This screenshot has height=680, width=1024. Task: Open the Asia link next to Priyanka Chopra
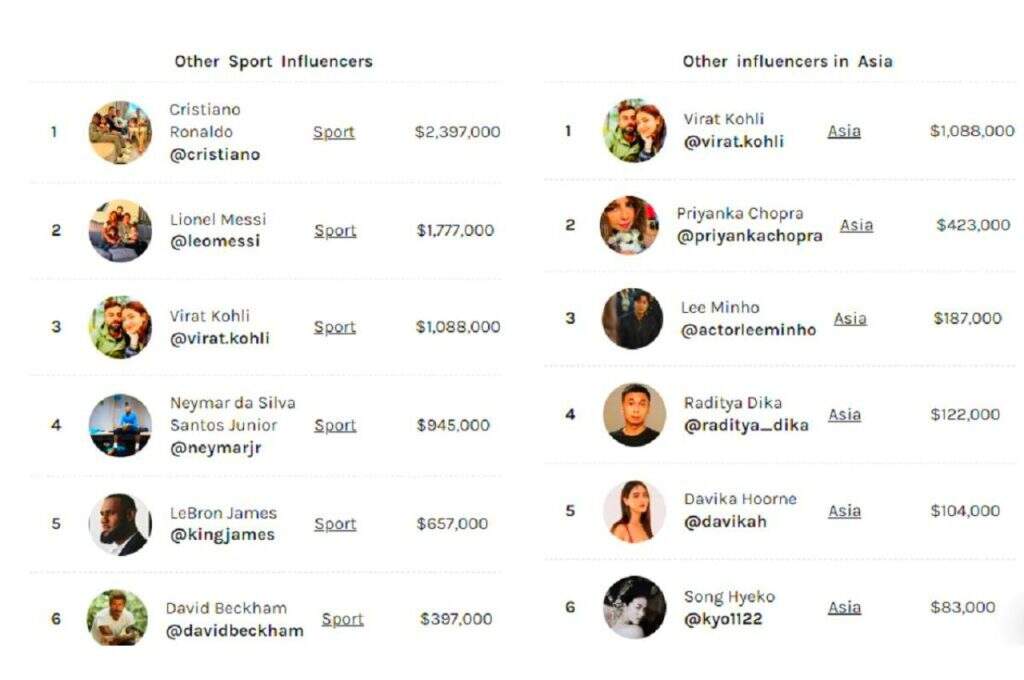pyautogui.click(x=856, y=225)
